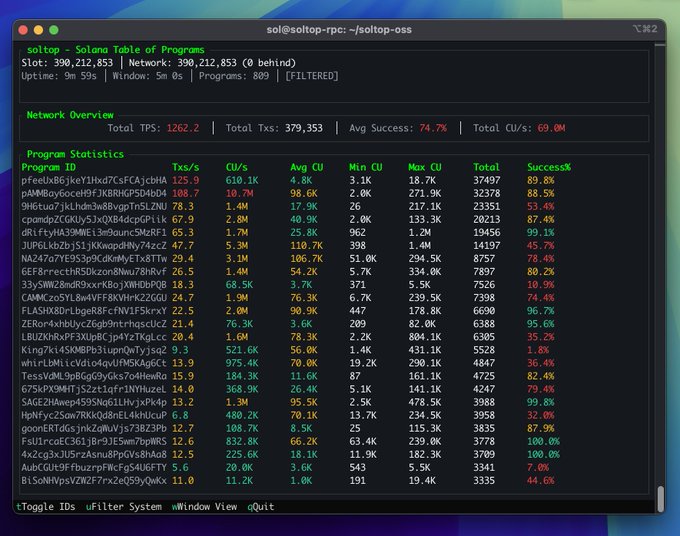Click the 100.0% success value for FsU1rcaEC361

coord(543,441)
